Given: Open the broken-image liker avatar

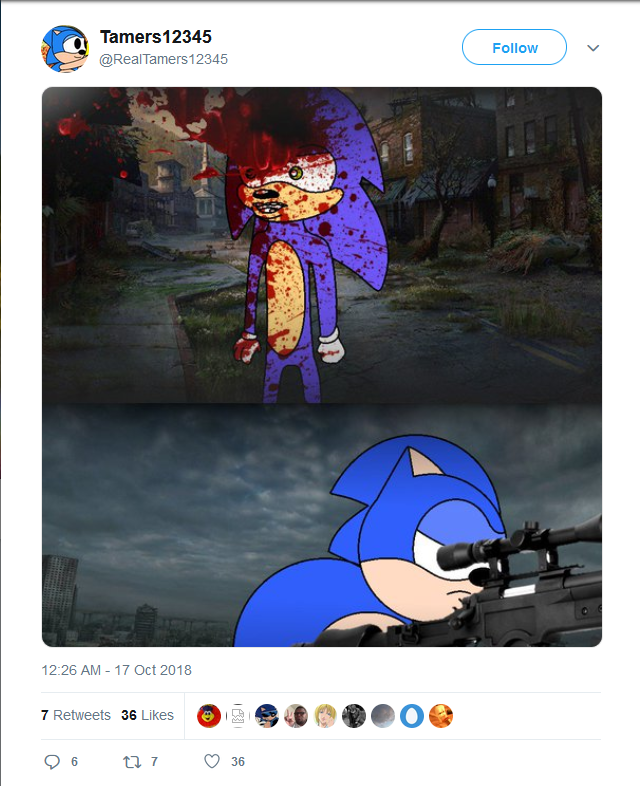Looking at the screenshot, I should coord(238,715).
